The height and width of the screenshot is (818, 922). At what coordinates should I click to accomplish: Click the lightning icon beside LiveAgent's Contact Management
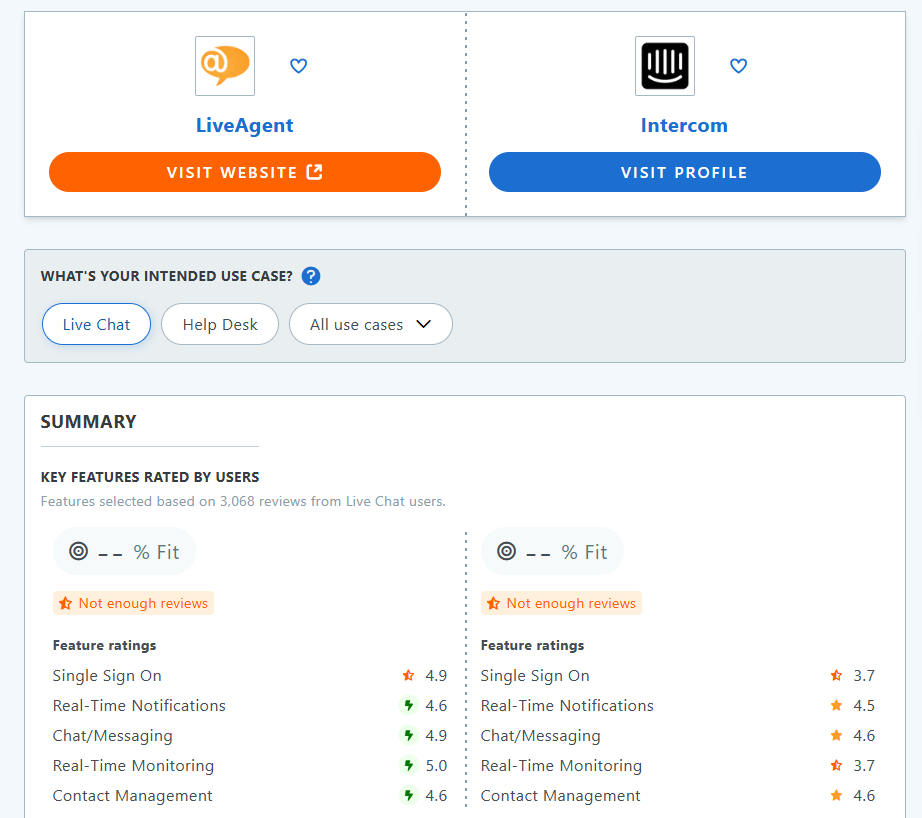(x=408, y=795)
